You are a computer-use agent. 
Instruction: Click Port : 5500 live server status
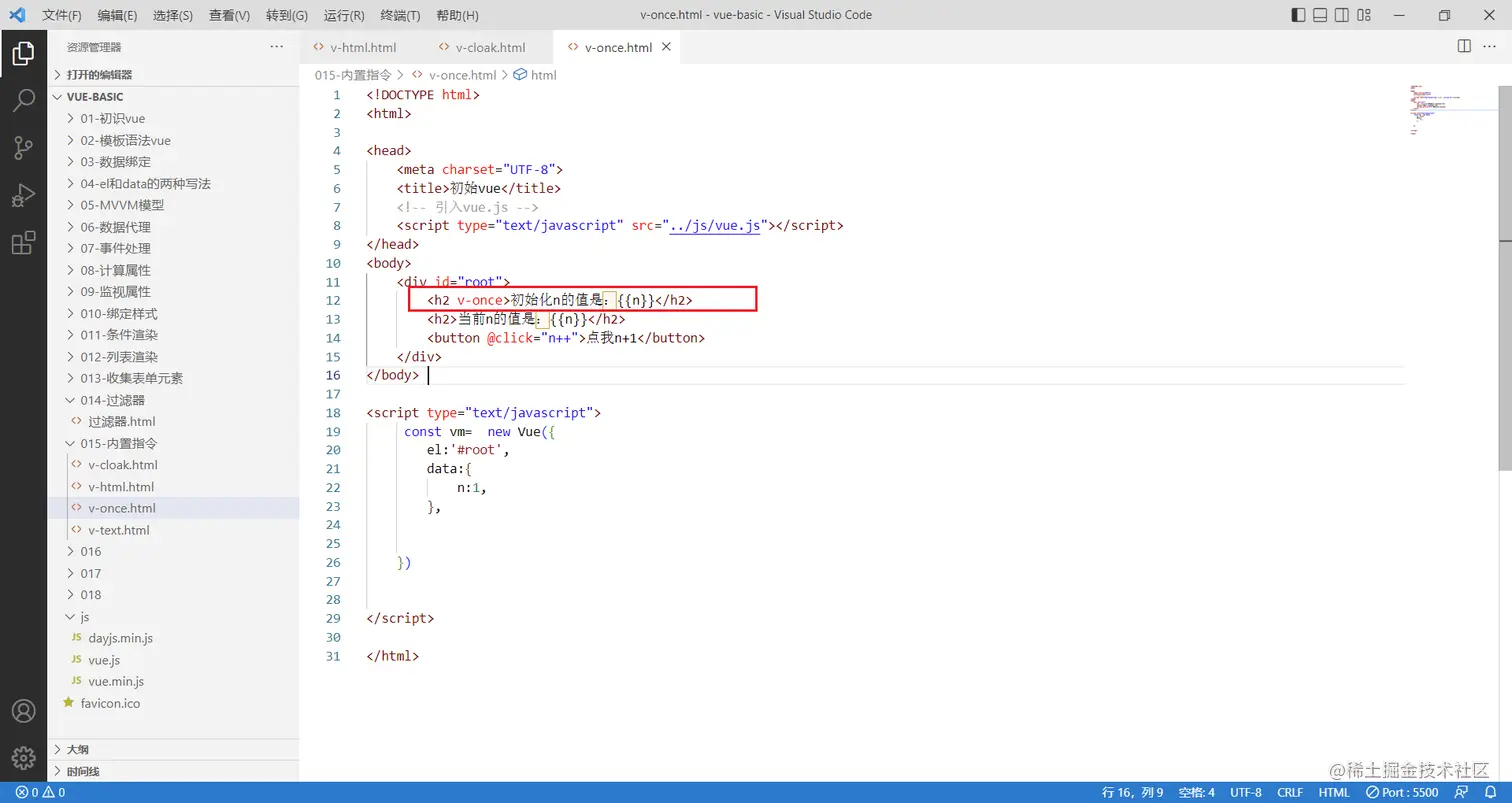coord(1403,792)
